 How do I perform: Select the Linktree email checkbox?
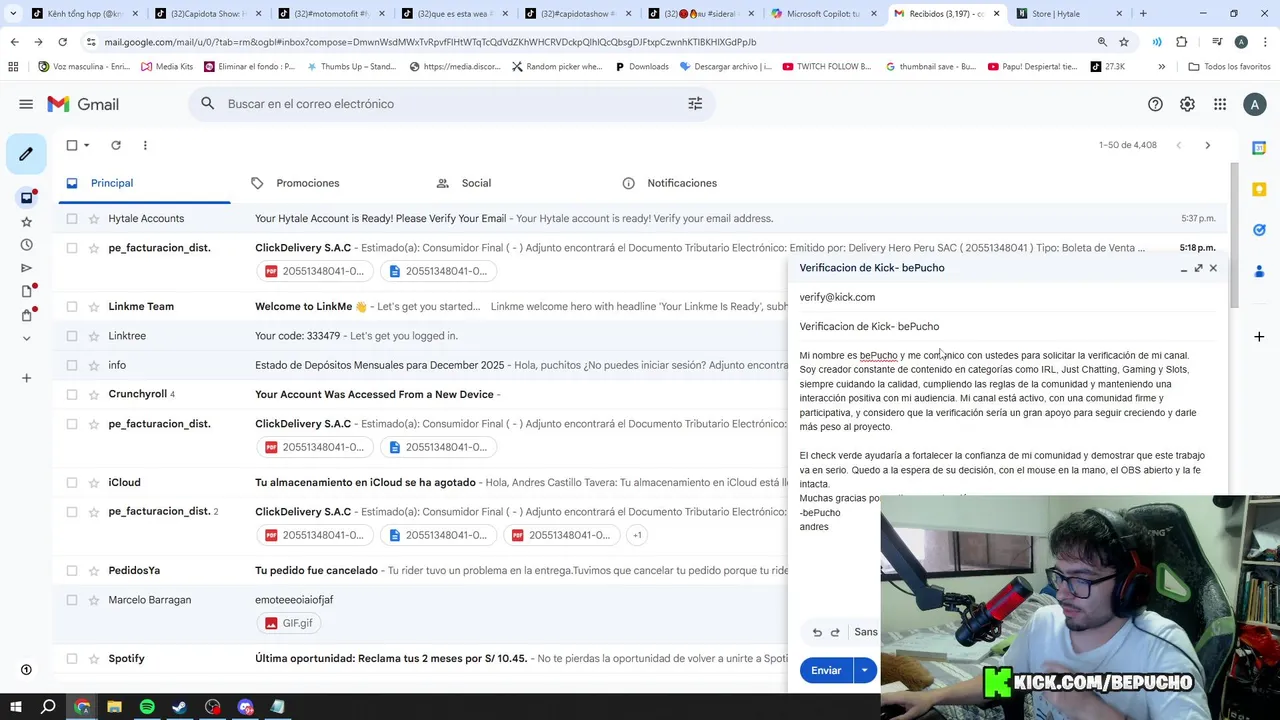tap(72, 336)
